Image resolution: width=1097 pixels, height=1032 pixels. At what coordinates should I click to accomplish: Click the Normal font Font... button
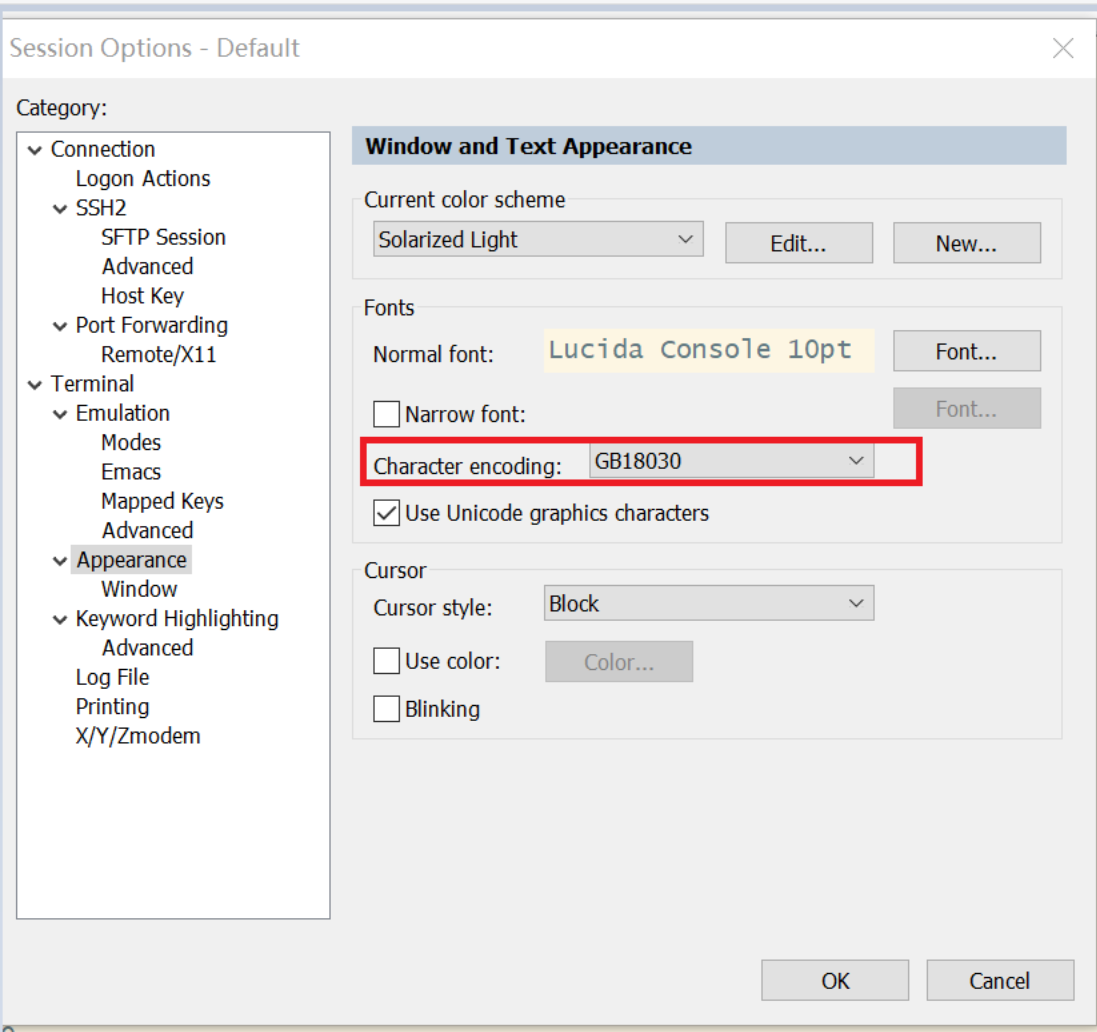click(x=967, y=351)
